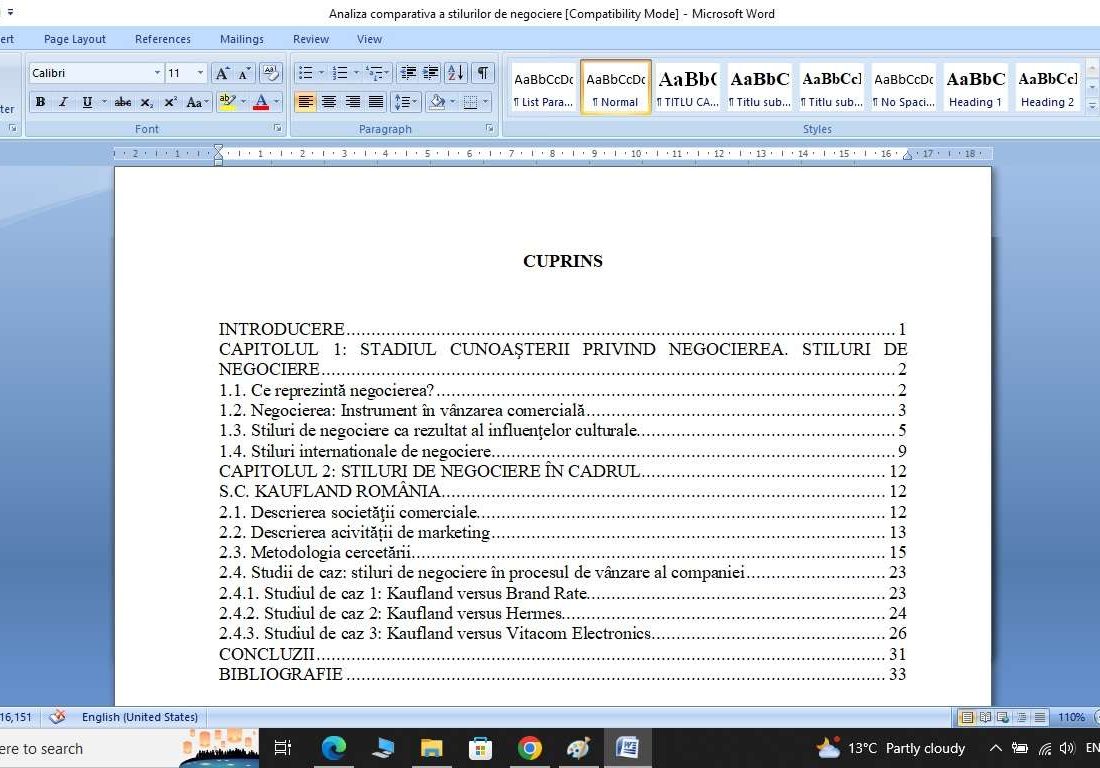The height and width of the screenshot is (768, 1100).
Task: Change language from English (United States)
Action: click(139, 717)
